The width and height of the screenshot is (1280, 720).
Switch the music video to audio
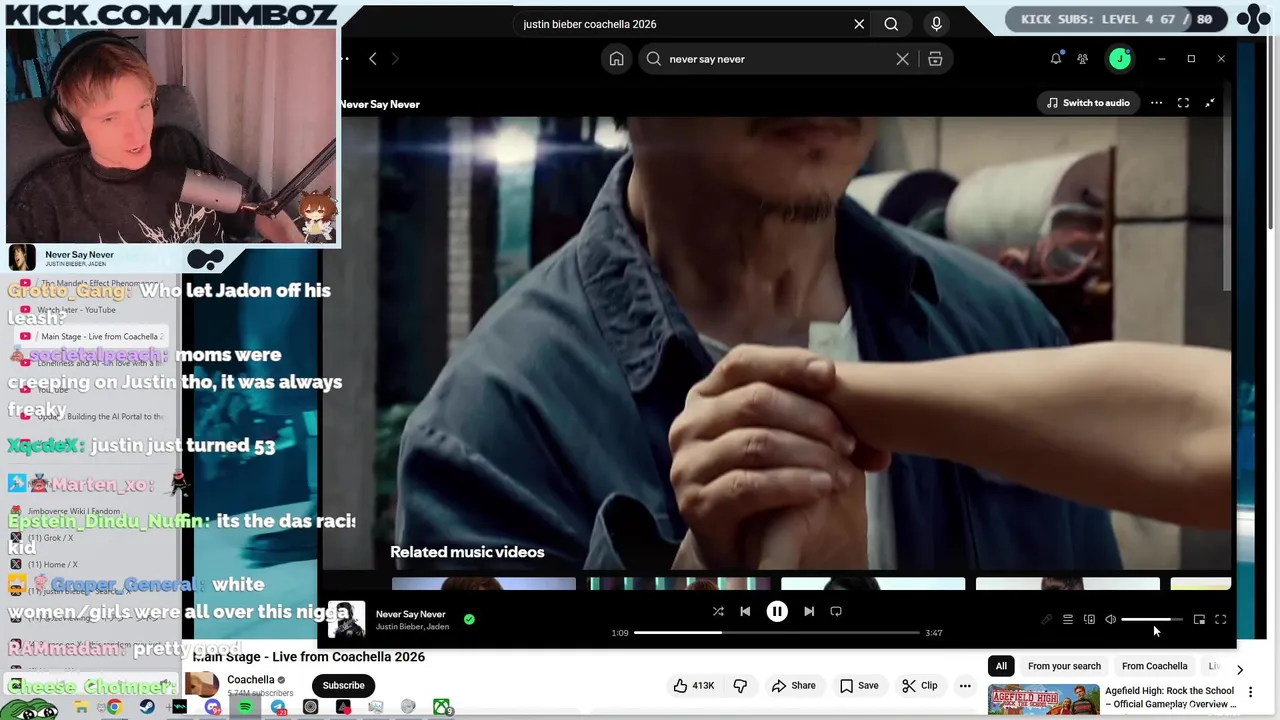[1088, 103]
